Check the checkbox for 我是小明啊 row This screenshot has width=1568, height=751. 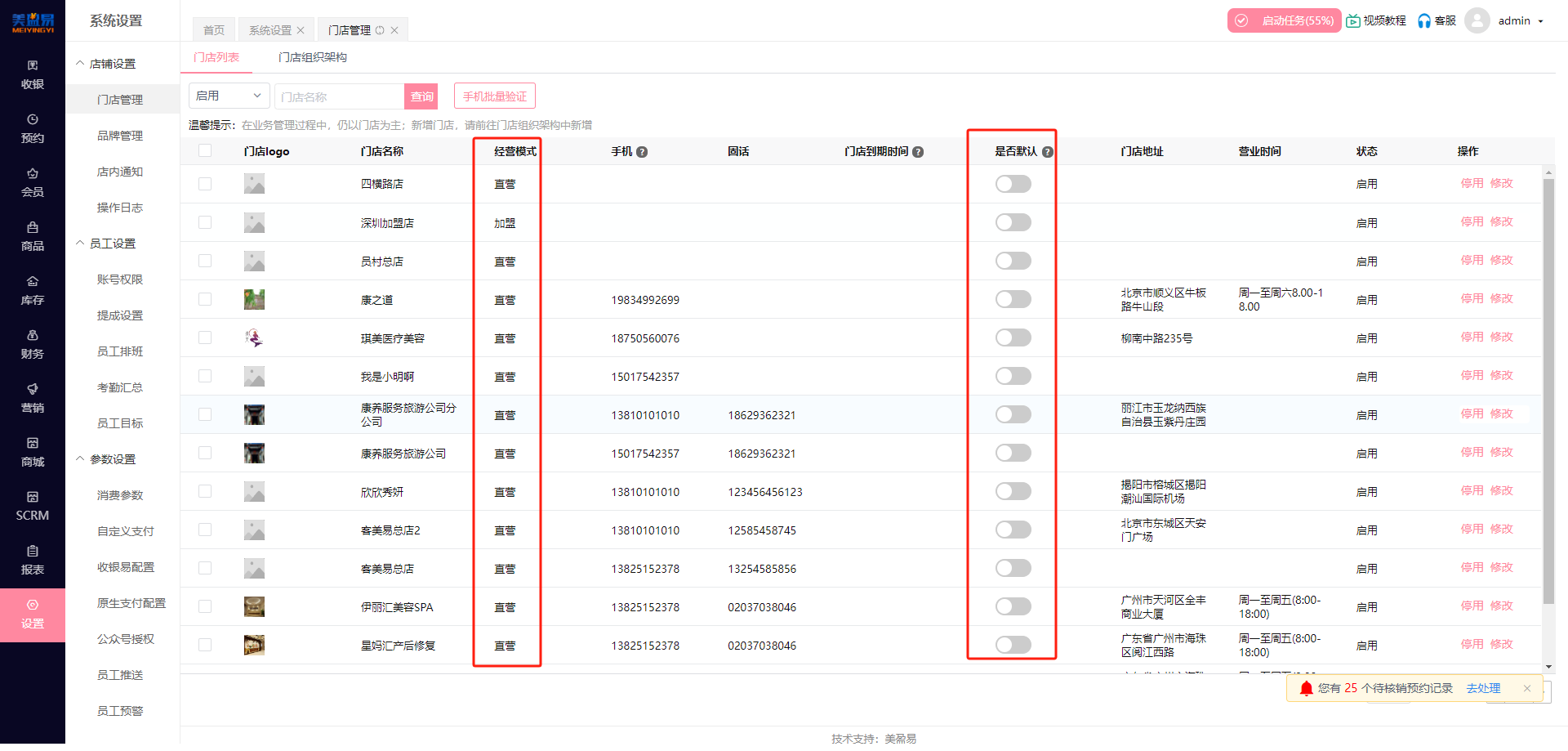(x=205, y=376)
